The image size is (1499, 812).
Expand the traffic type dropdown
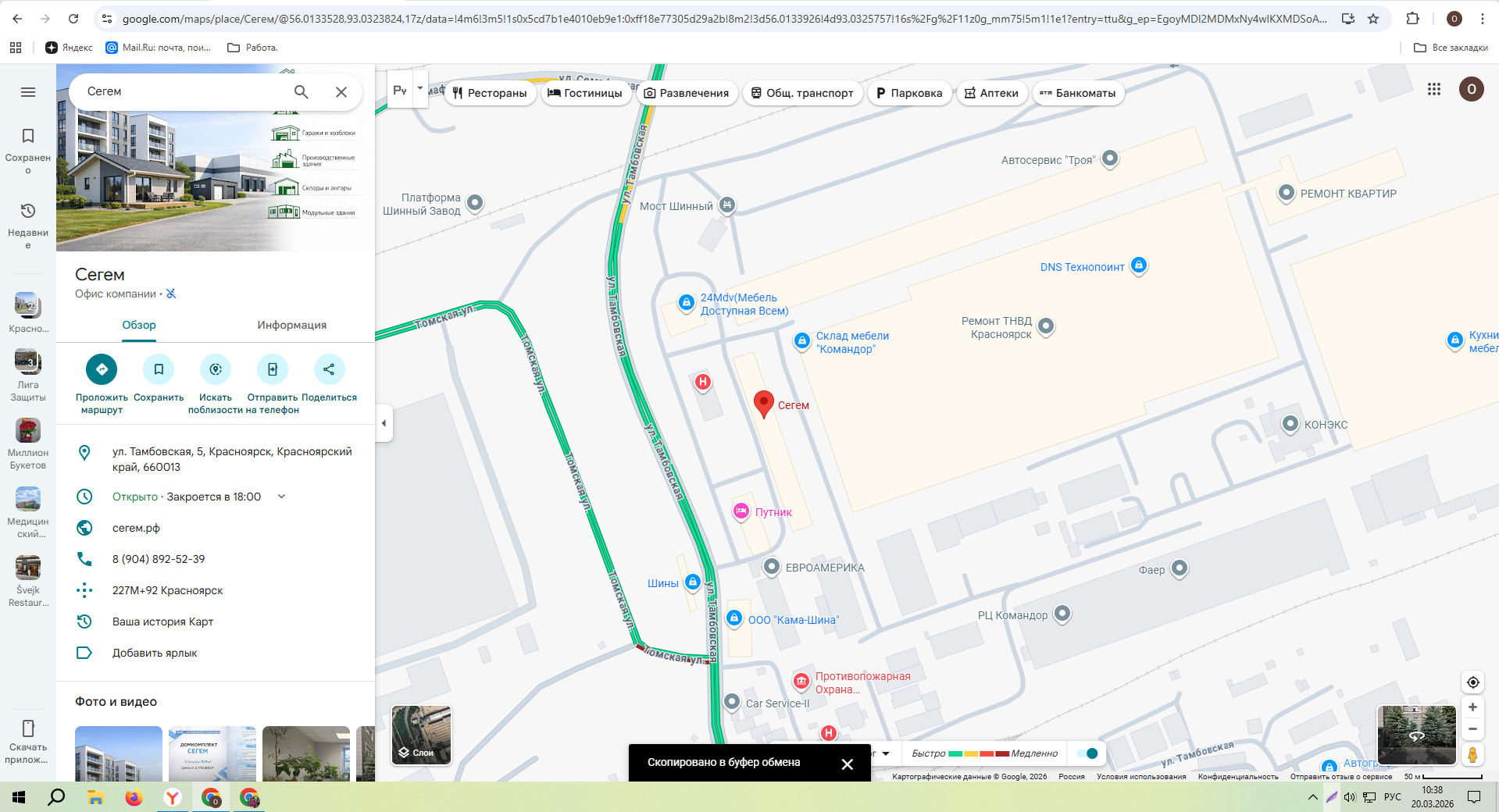886,753
